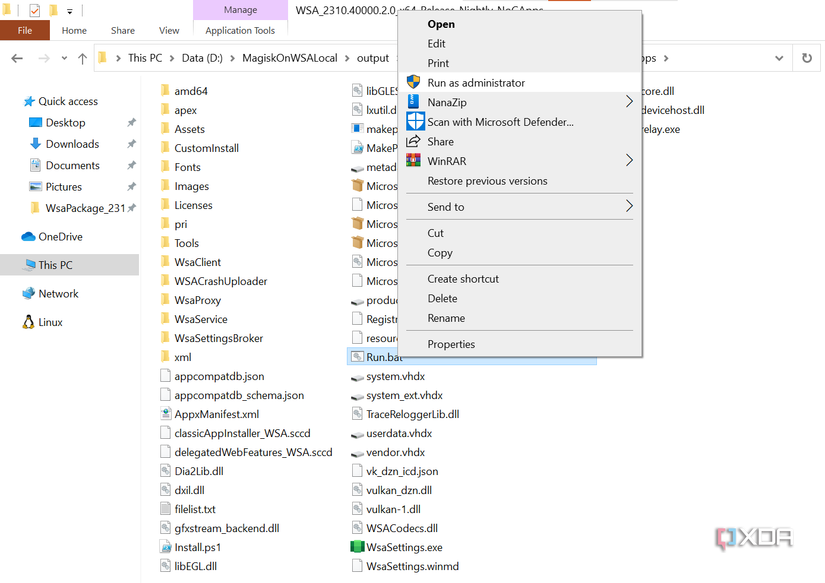Click the Run as administrator shield icon
Image resolution: width=825 pixels, height=583 pixels.
tap(414, 82)
